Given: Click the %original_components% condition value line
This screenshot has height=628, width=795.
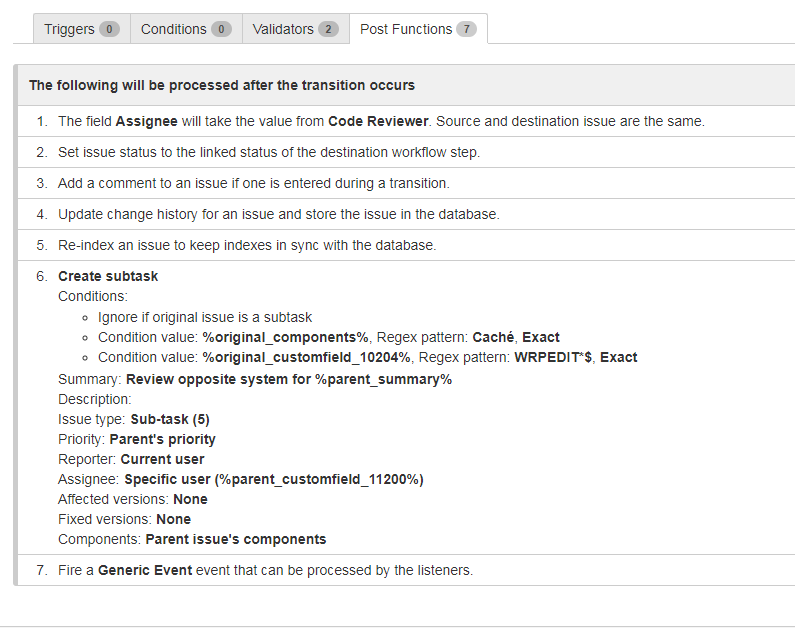Looking at the screenshot, I should pos(328,337).
